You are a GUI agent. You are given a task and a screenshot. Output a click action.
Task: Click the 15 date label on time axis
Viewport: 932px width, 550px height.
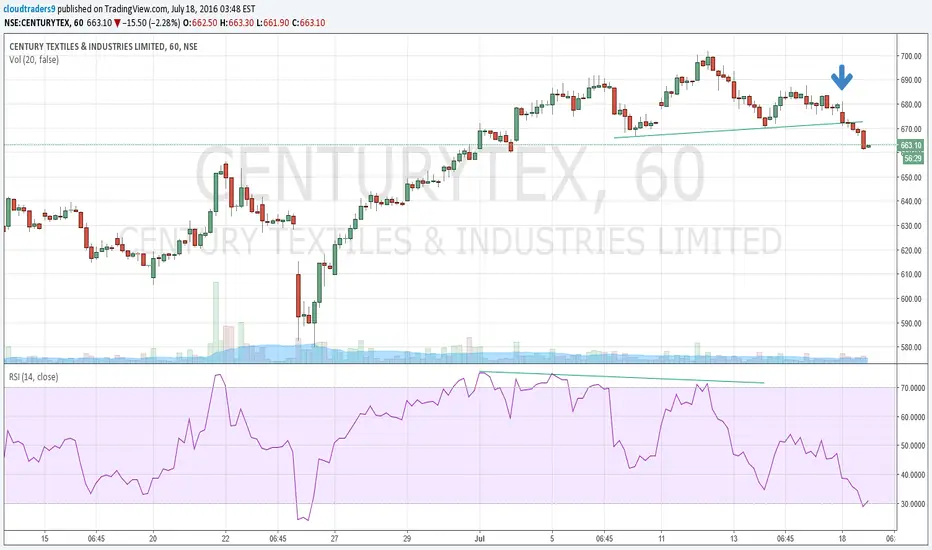coord(45,539)
